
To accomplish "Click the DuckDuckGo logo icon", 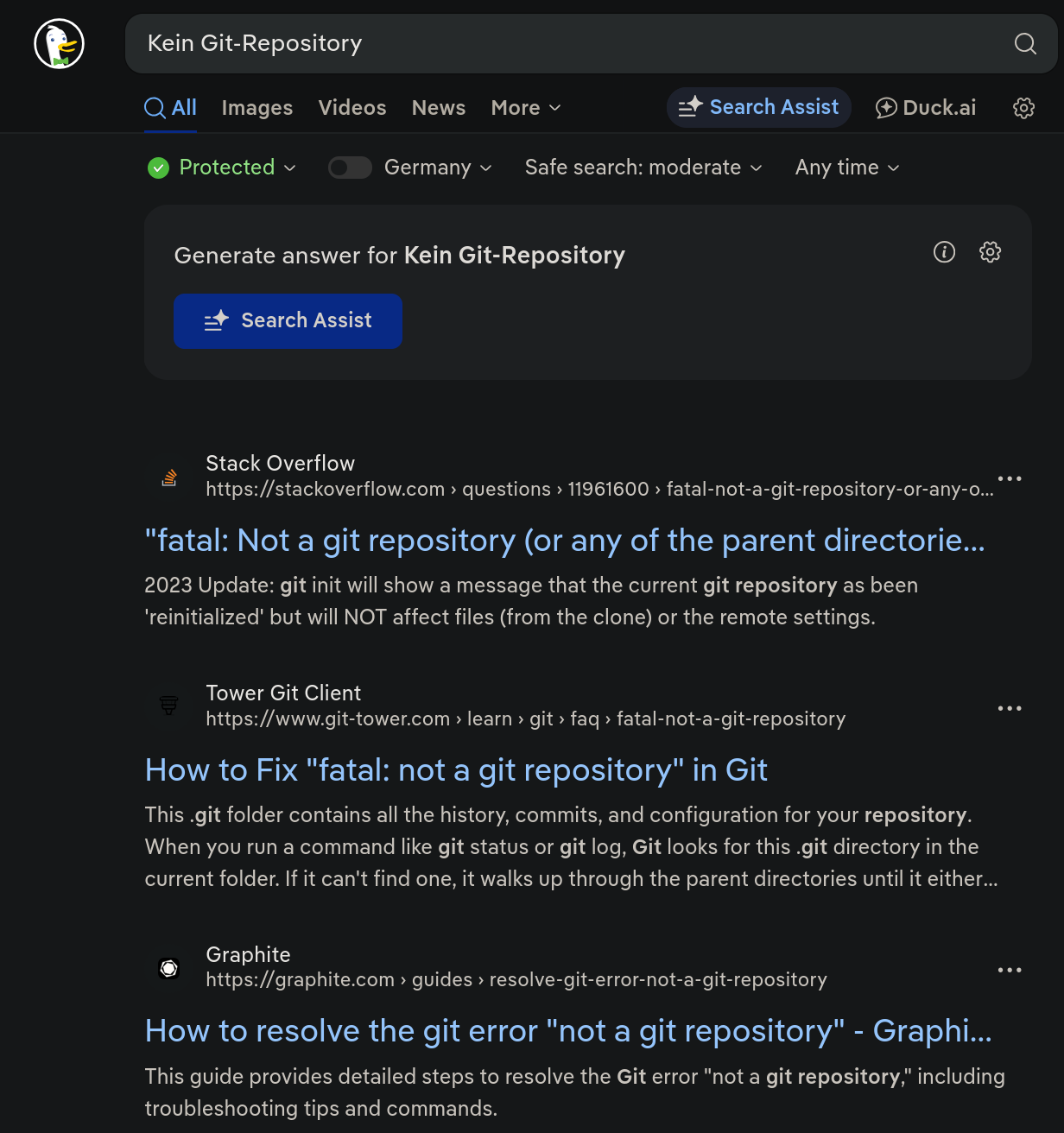I will click(59, 44).
